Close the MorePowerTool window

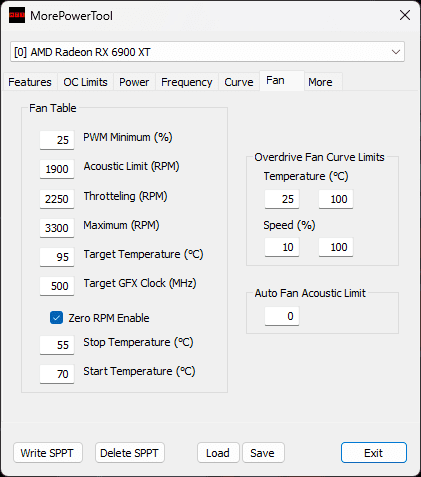(405, 15)
